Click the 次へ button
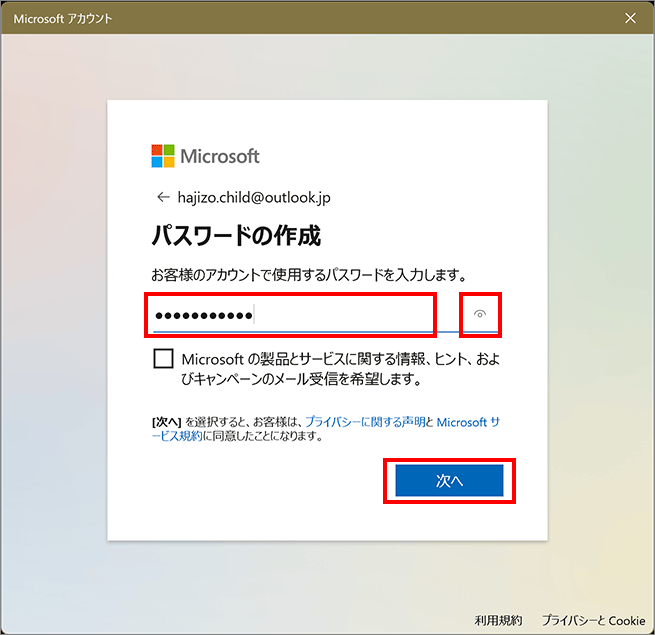 [449, 480]
